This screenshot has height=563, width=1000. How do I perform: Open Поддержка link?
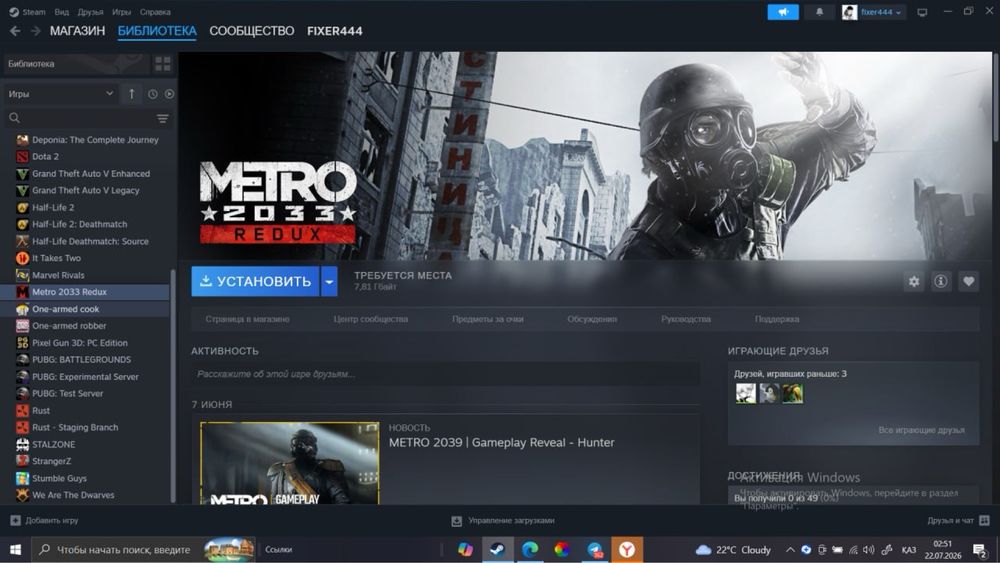coord(777,319)
